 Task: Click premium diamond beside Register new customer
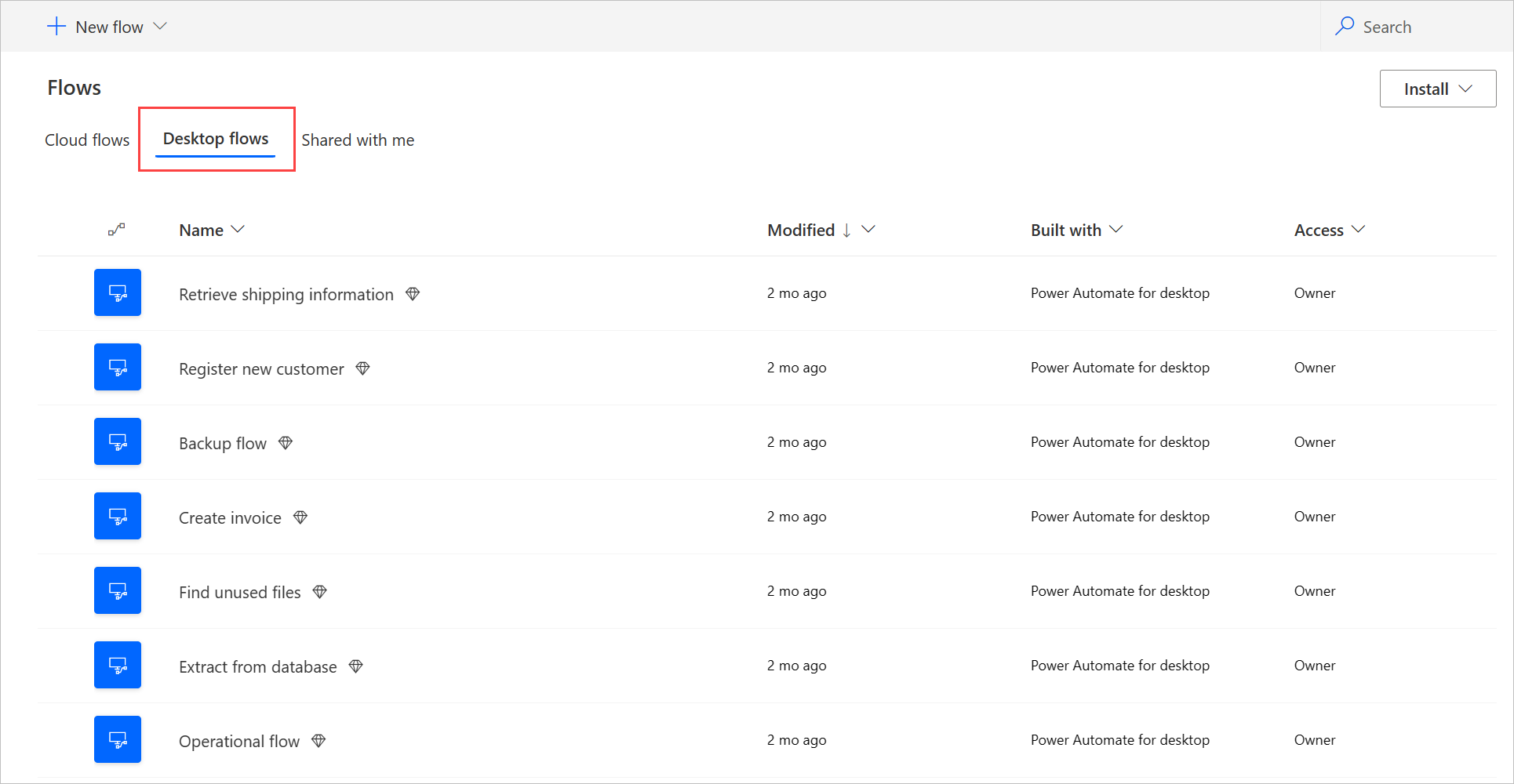[x=362, y=368]
